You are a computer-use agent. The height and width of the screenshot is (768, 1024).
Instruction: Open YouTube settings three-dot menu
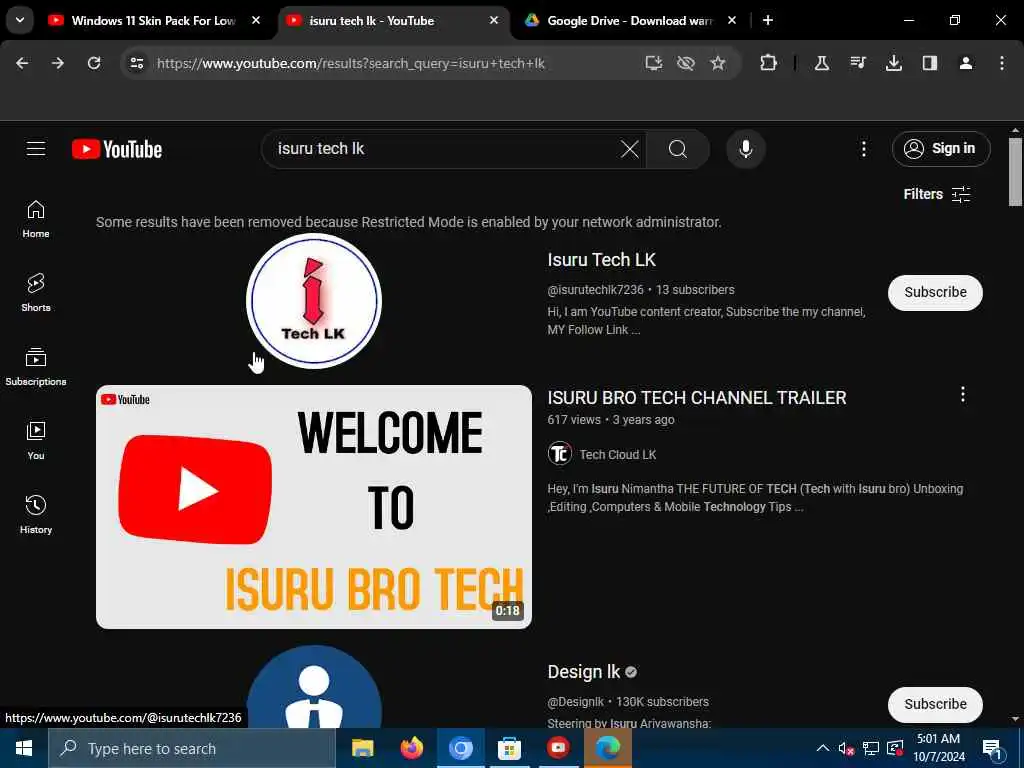click(863, 149)
